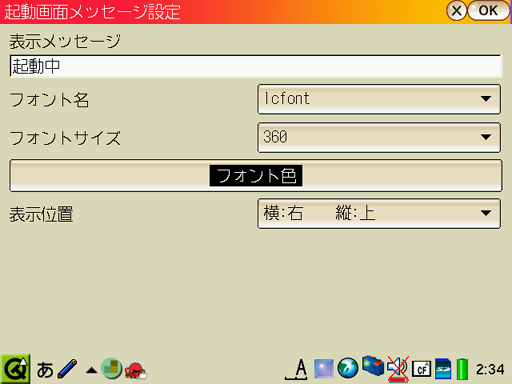Click the underlined A text applet icon
512x384 pixels.
pos(297,369)
